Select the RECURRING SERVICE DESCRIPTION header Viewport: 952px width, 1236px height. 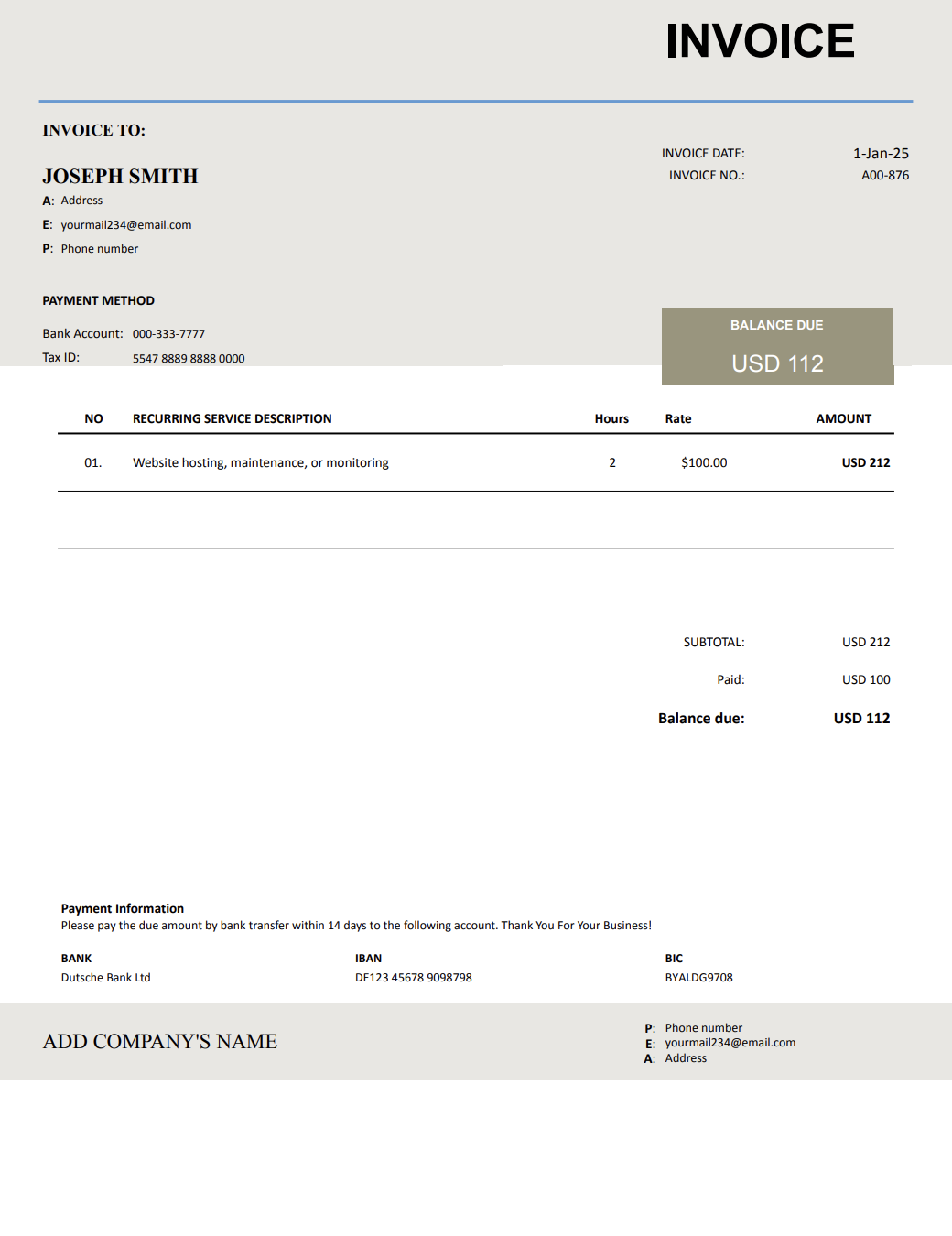coord(233,418)
